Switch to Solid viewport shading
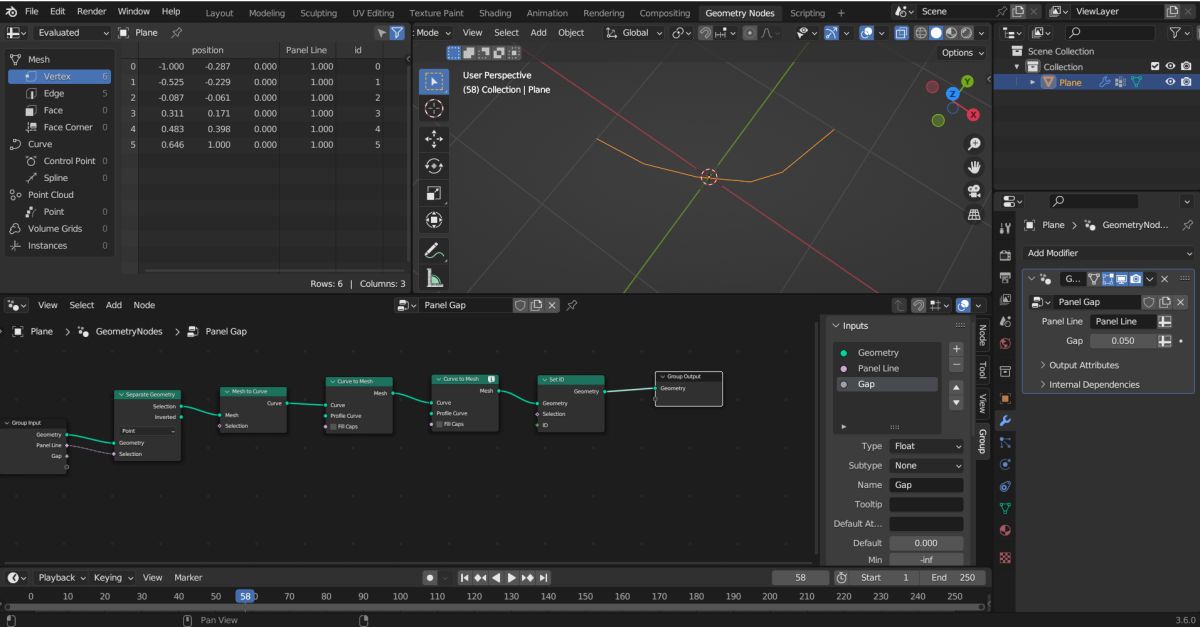The height and width of the screenshot is (627, 1200). pos(936,33)
